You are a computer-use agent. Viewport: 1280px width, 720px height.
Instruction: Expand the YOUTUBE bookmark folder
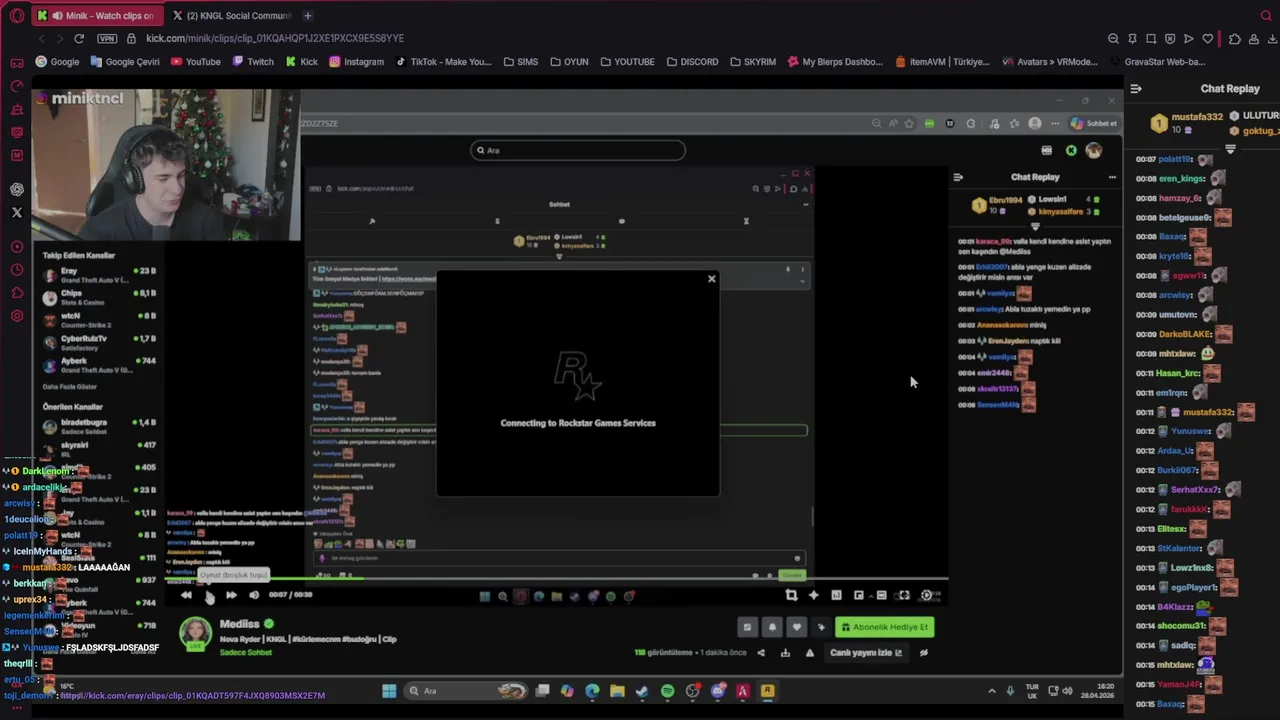pos(627,61)
